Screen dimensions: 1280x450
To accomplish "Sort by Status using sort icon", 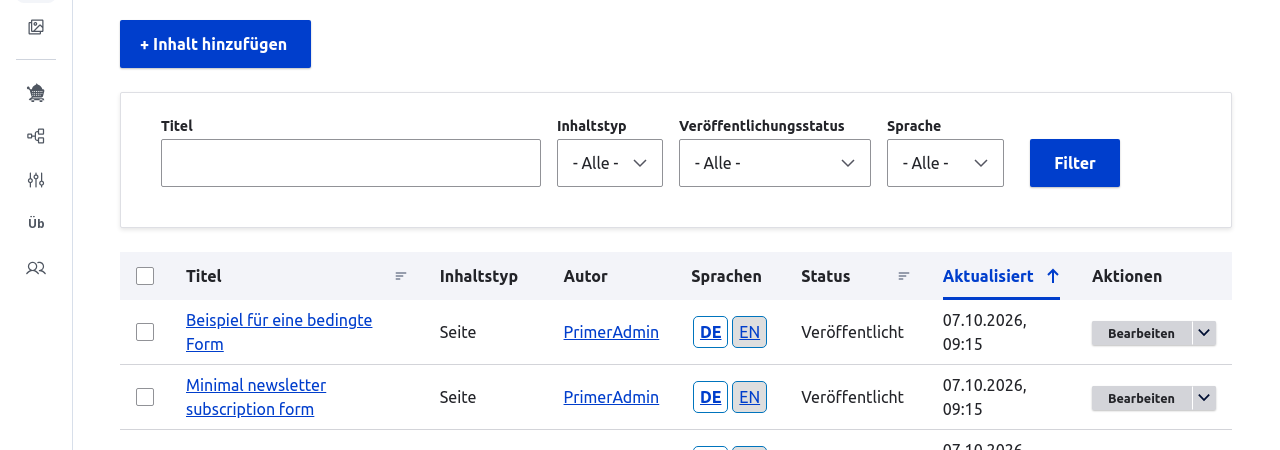I will pyautogui.click(x=904, y=276).
